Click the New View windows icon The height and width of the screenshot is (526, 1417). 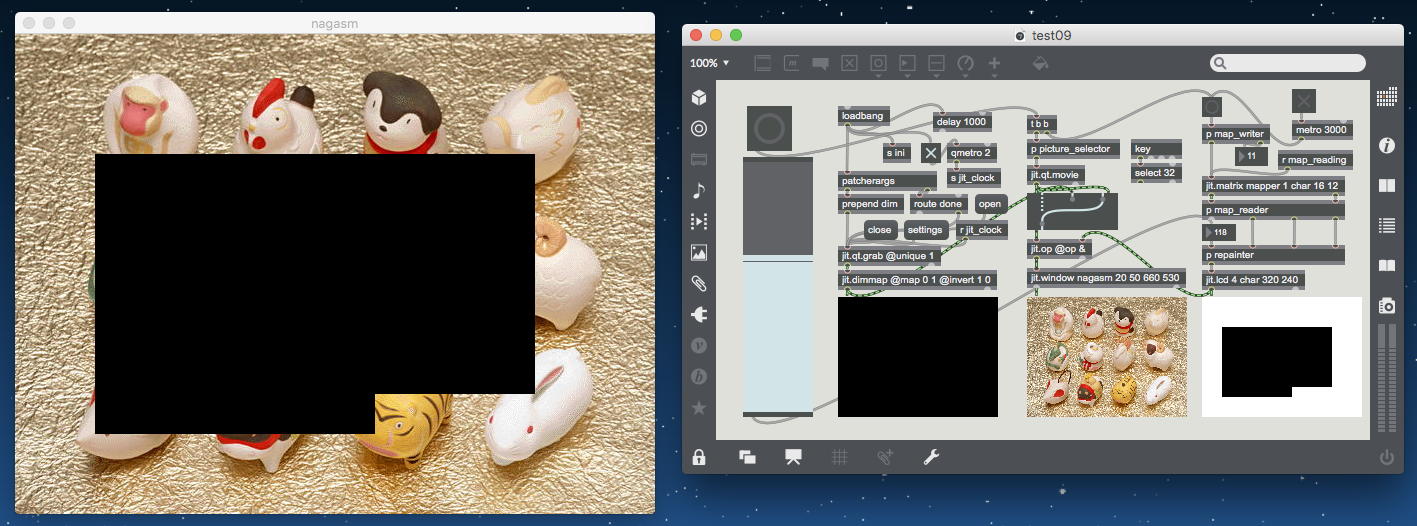747,457
